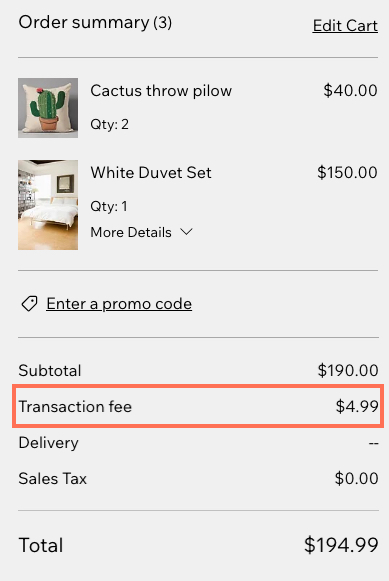The width and height of the screenshot is (389, 581).
Task: Click the $4.99 transaction fee amount
Action: (357, 406)
